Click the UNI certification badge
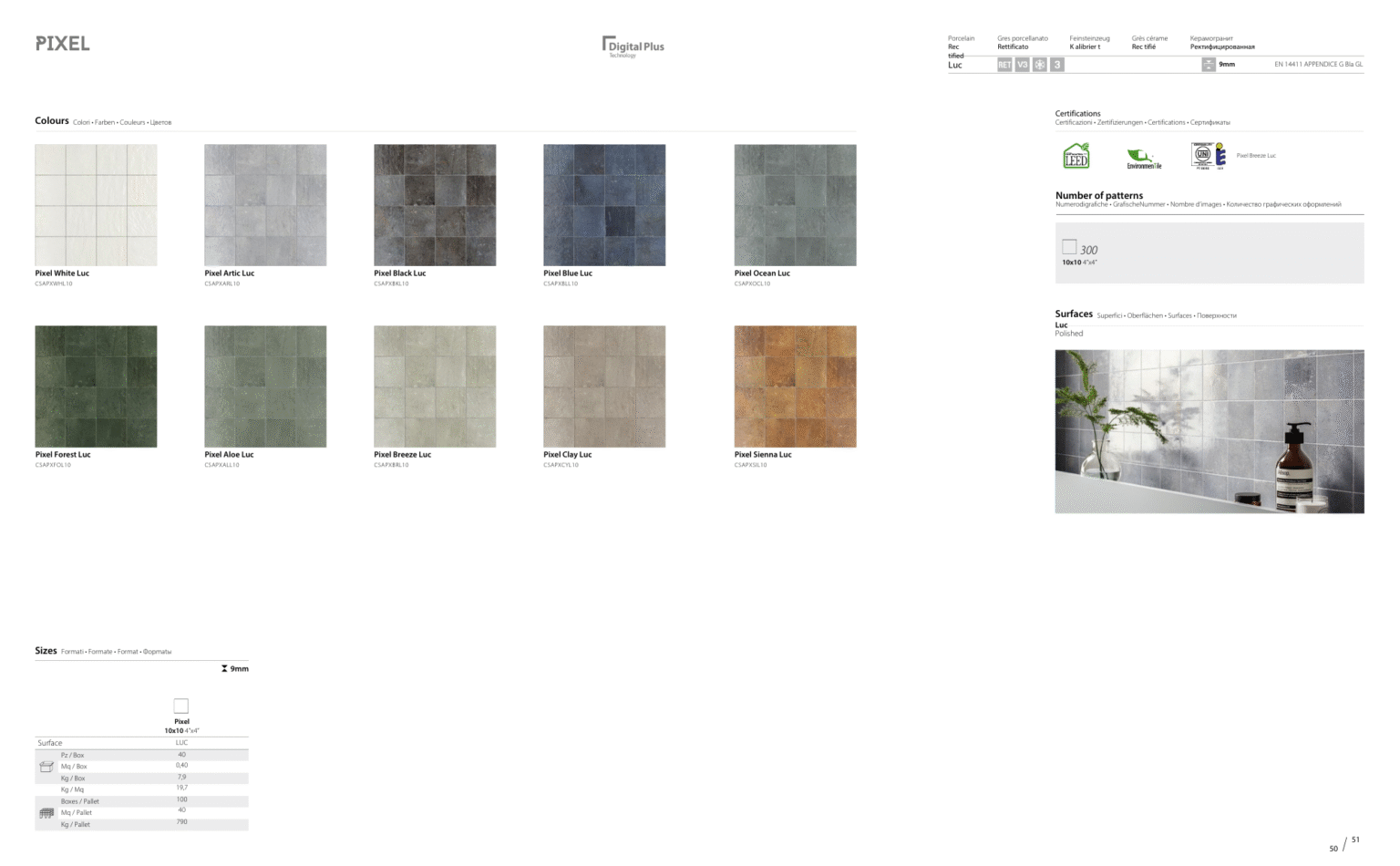 1205,155
